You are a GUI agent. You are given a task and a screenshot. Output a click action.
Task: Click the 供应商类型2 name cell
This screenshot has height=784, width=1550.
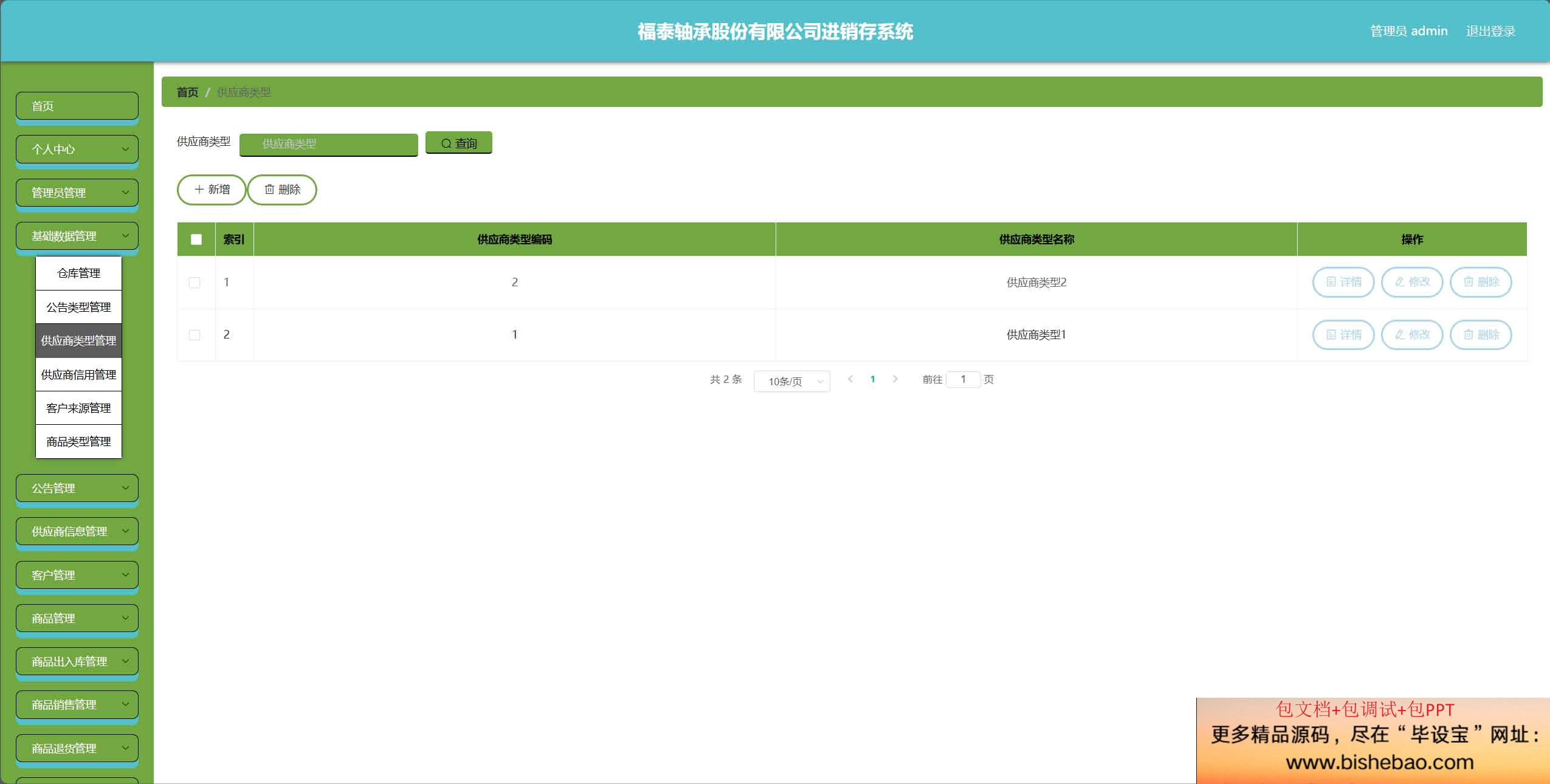click(x=1036, y=282)
